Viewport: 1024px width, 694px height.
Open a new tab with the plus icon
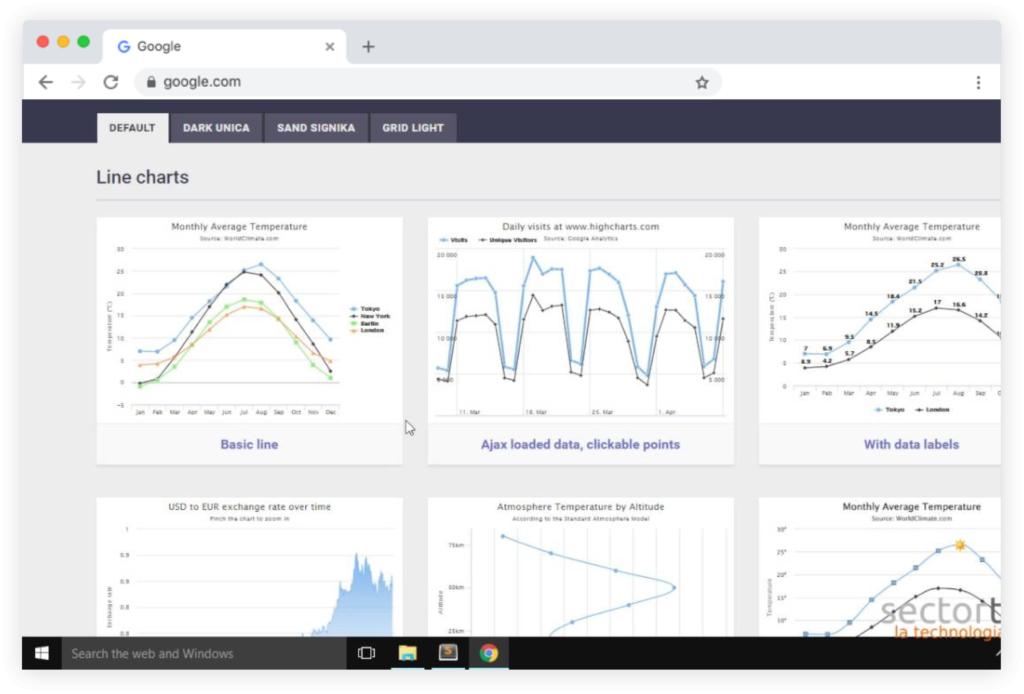coord(368,46)
